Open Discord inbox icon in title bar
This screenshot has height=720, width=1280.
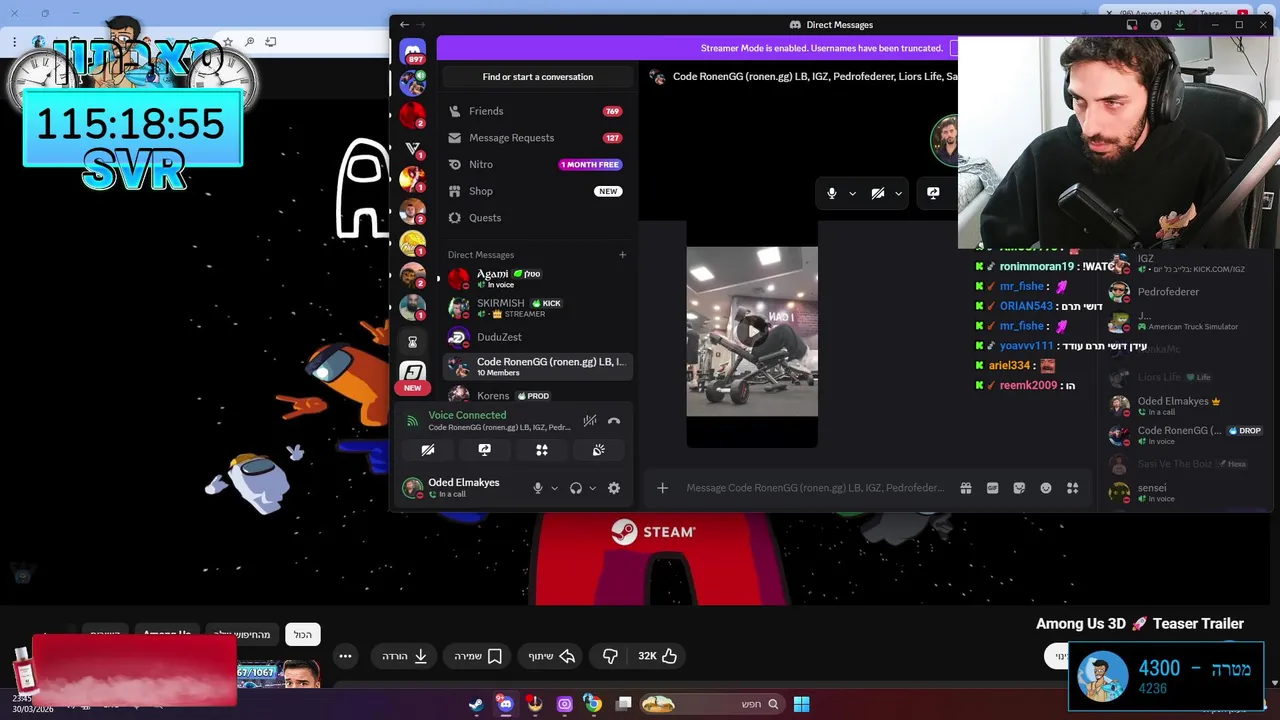(x=1132, y=25)
